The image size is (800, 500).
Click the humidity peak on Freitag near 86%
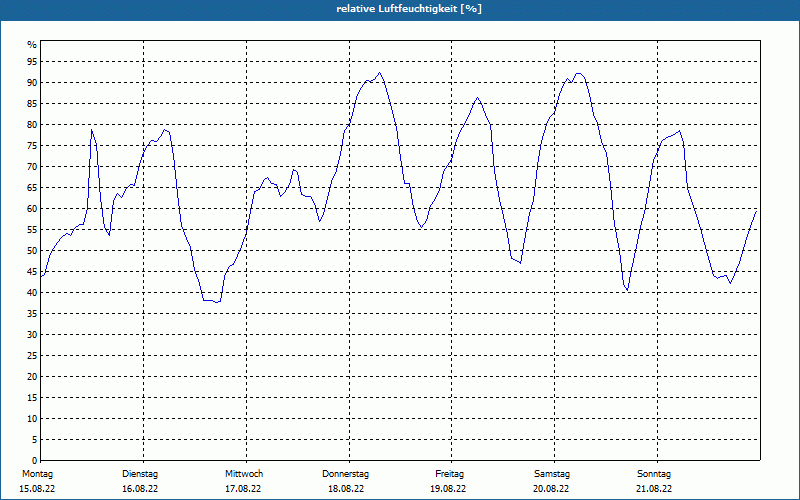click(478, 97)
